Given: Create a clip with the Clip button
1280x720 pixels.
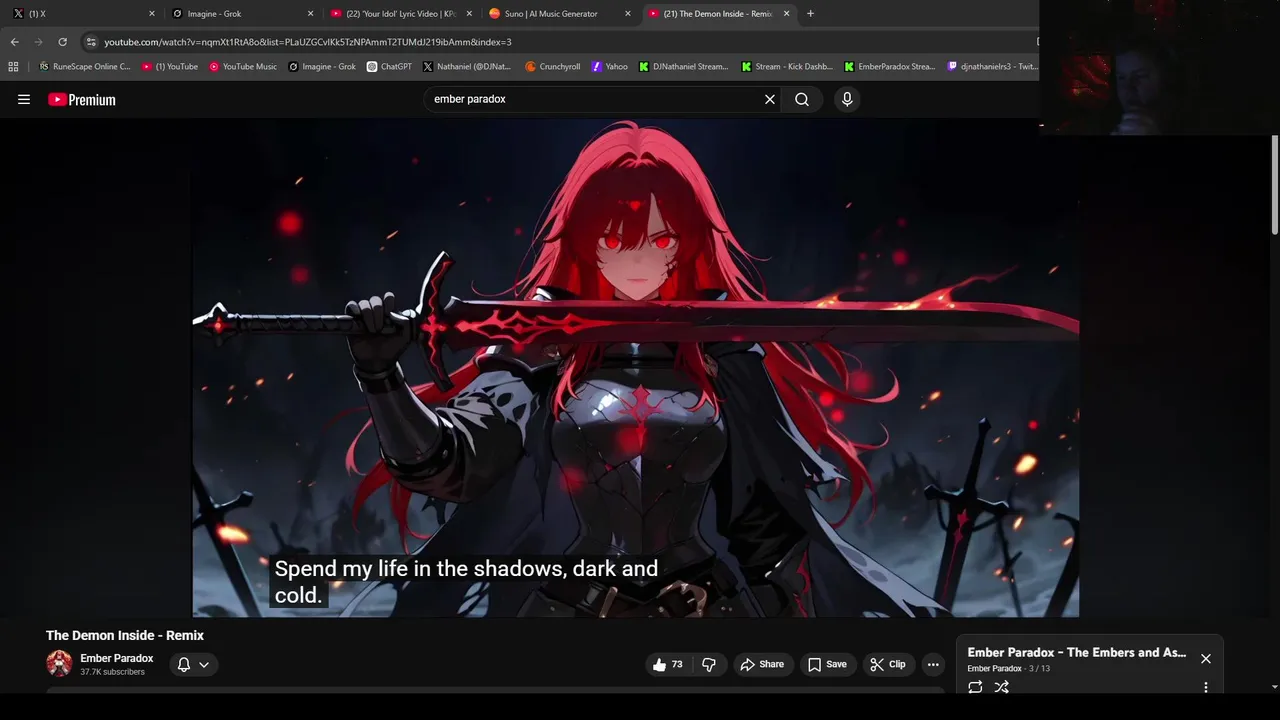Looking at the screenshot, I should [x=888, y=664].
